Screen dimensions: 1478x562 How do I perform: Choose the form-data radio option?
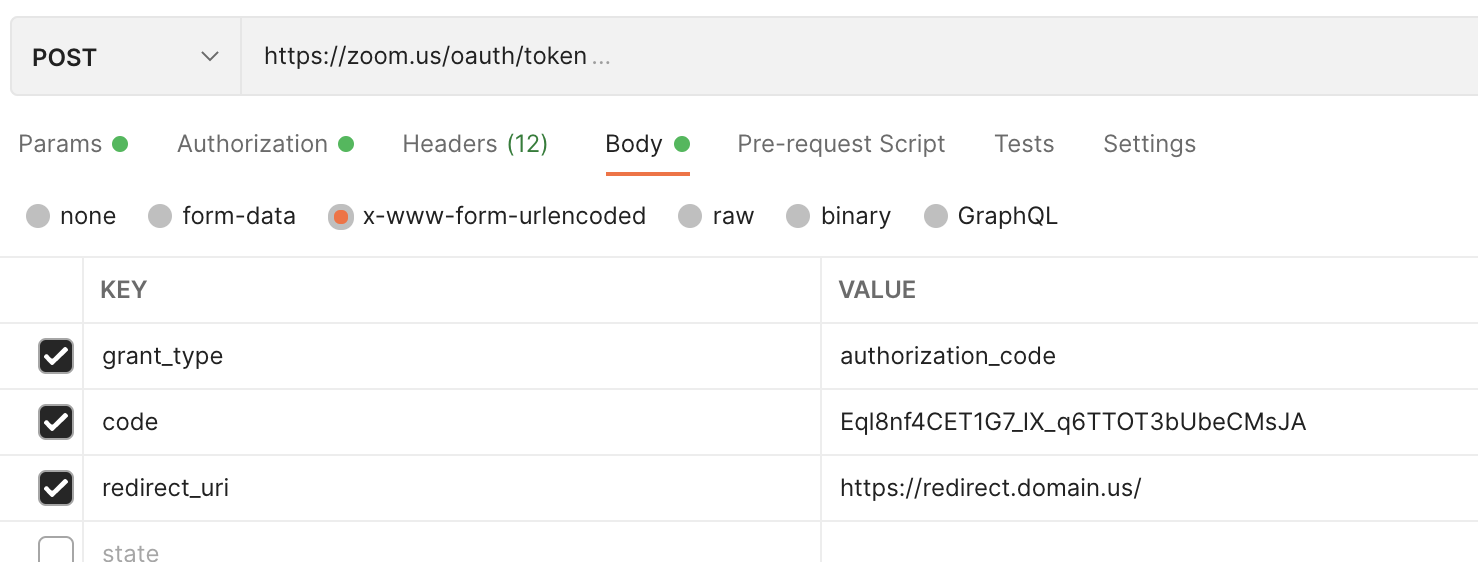[160, 216]
